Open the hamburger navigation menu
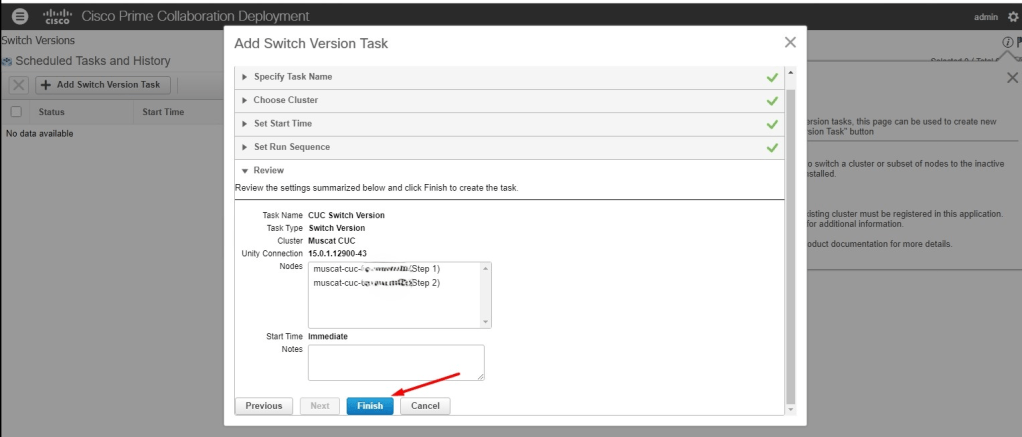This screenshot has height=437, width=1022. (20, 17)
